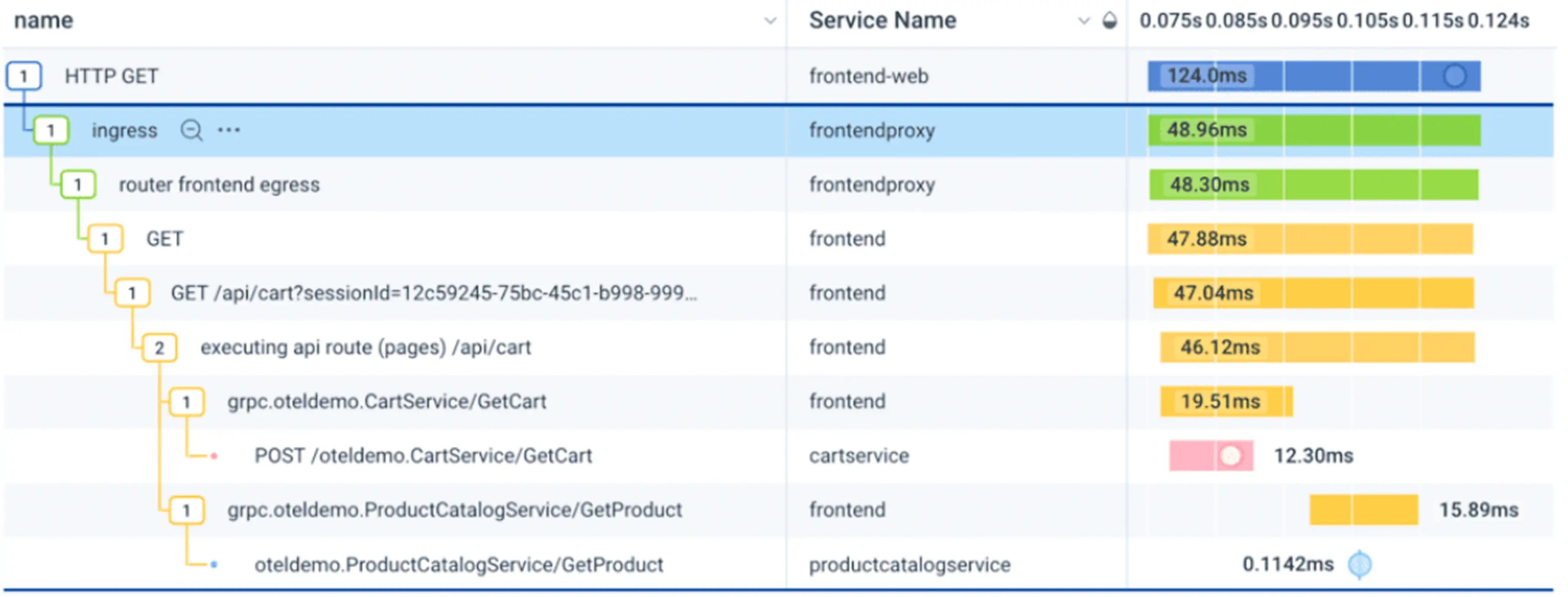
Task: Click the droplet color icon beside Service Name
Action: pyautogui.click(x=1110, y=21)
